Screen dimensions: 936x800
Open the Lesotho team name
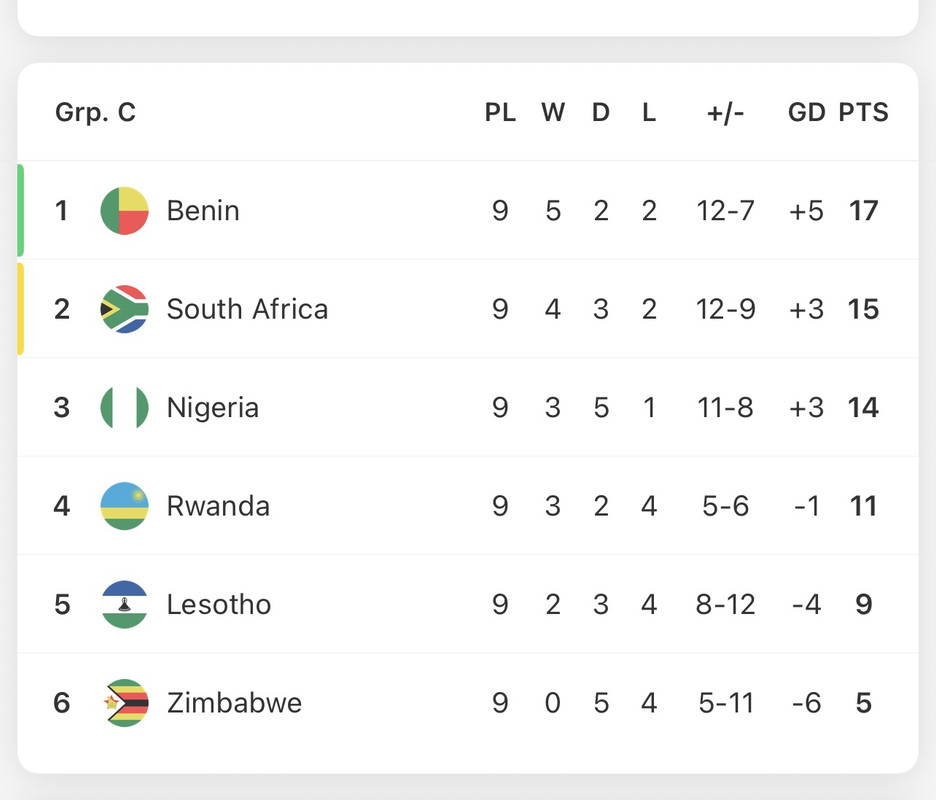219,604
